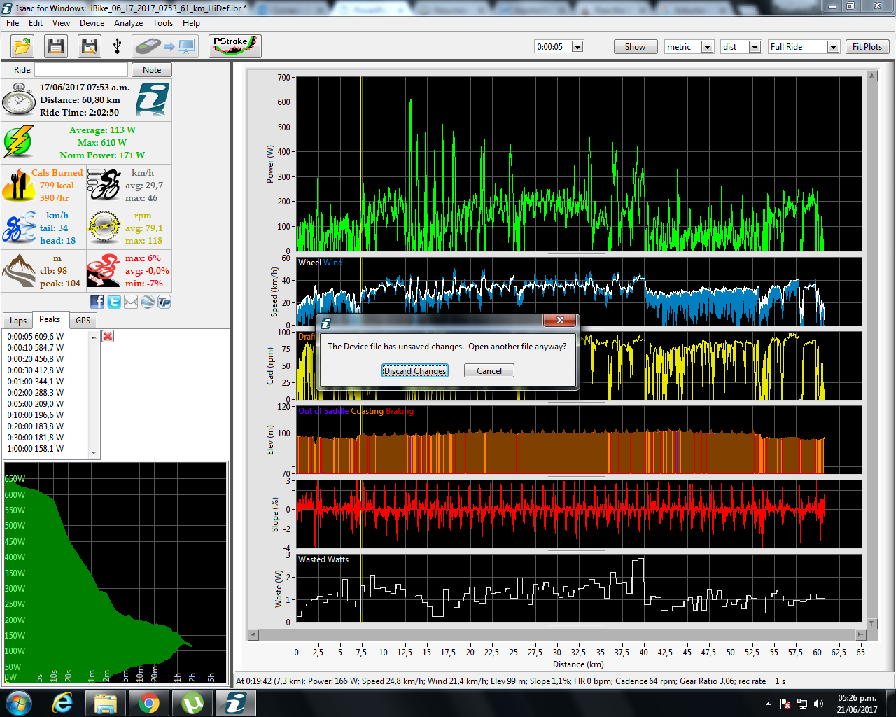Click the USB connection icon

coord(118,46)
